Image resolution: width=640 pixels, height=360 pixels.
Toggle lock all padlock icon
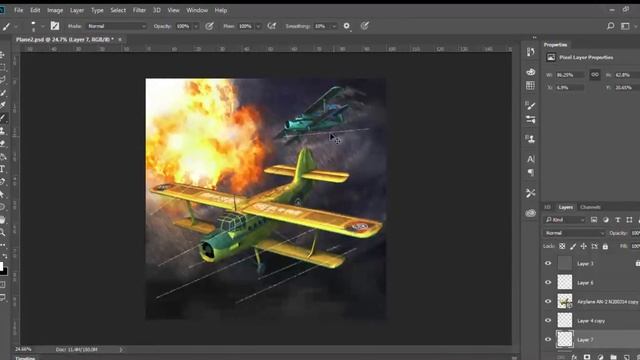[x=605, y=246]
